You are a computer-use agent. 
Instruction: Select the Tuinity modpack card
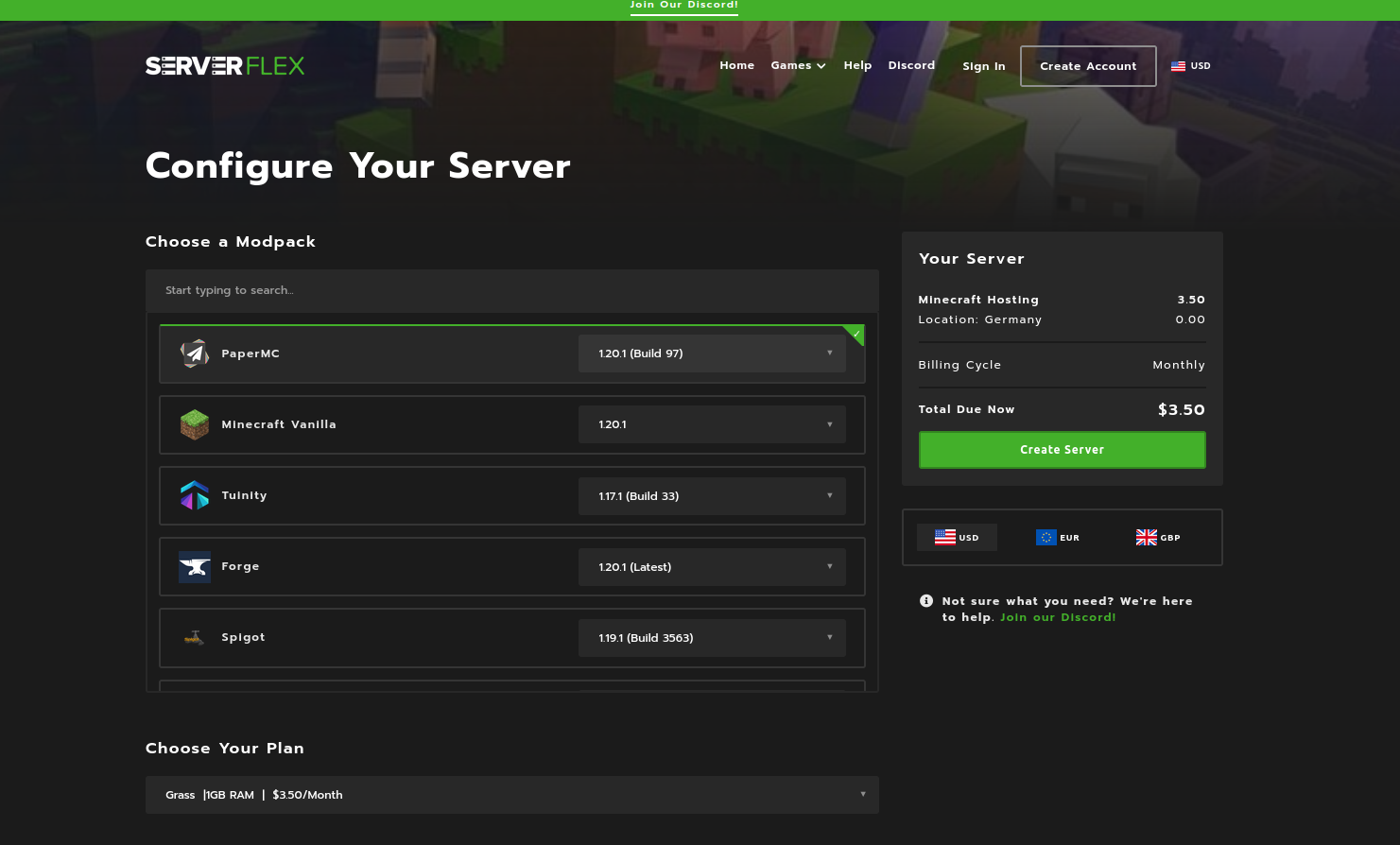point(512,495)
